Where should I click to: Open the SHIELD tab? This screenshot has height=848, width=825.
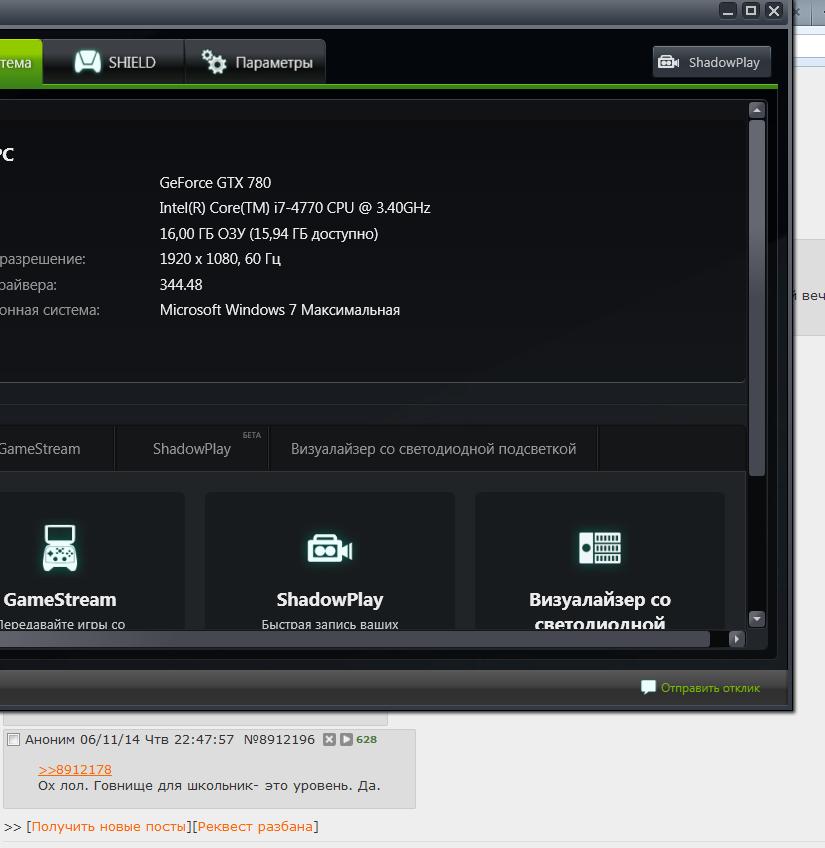114,62
